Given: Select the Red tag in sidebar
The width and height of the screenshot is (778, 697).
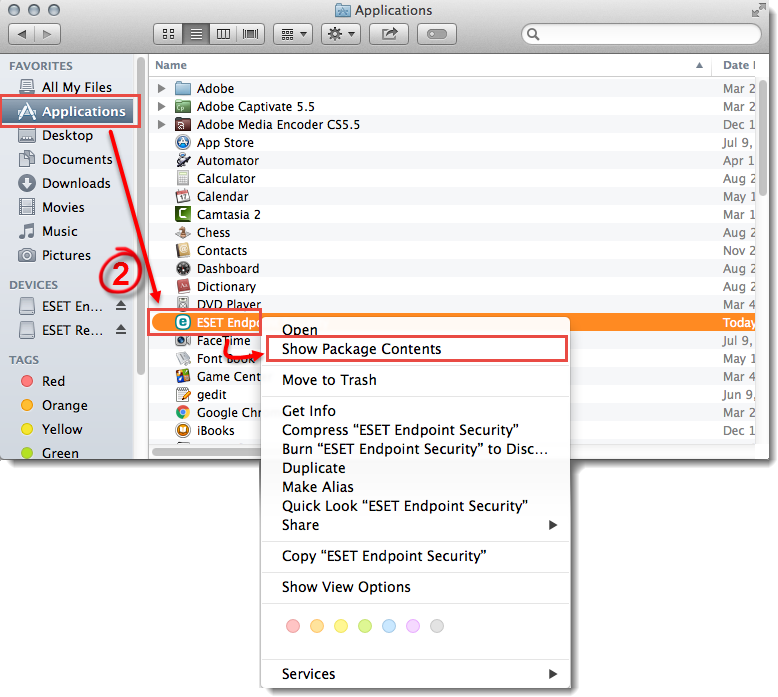Looking at the screenshot, I should tap(53, 381).
